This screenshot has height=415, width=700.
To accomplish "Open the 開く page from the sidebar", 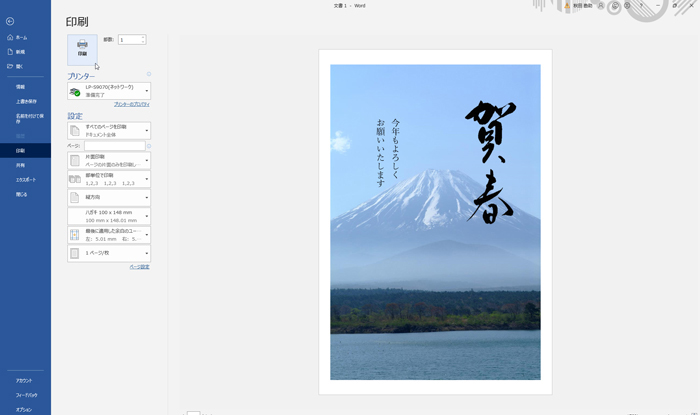I will [19, 66].
